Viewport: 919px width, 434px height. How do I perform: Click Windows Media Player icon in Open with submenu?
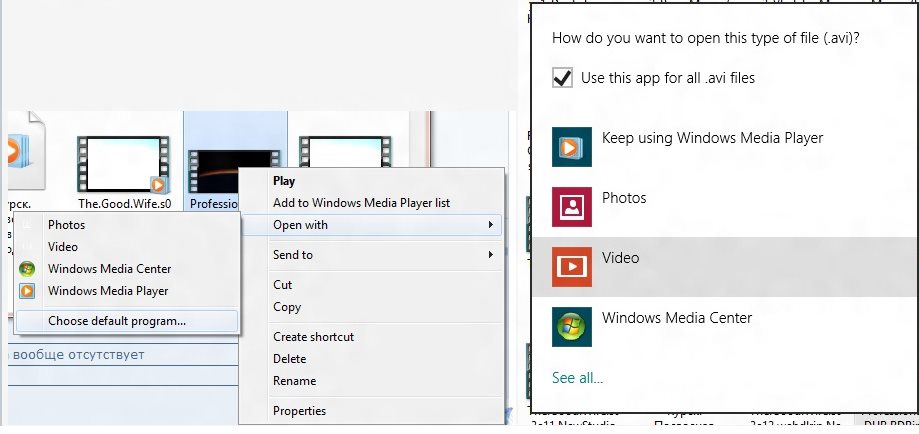point(27,291)
